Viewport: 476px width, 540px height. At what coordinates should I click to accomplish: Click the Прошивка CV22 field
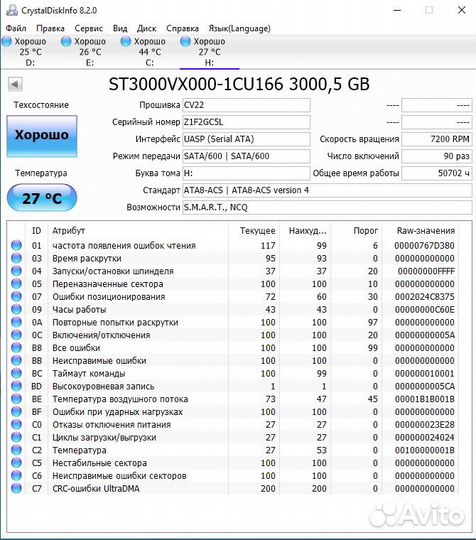point(246,105)
